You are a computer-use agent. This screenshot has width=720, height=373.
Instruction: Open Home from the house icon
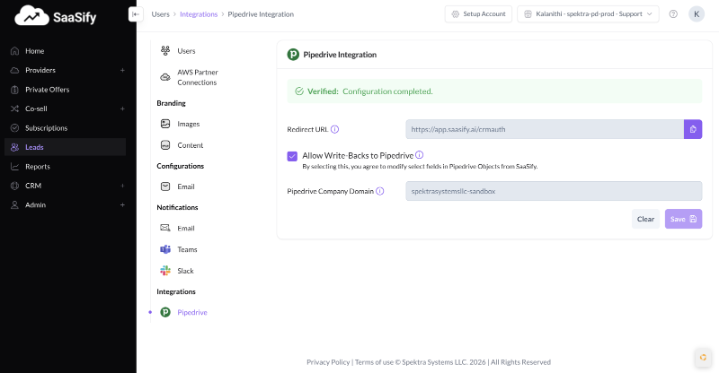coord(15,51)
